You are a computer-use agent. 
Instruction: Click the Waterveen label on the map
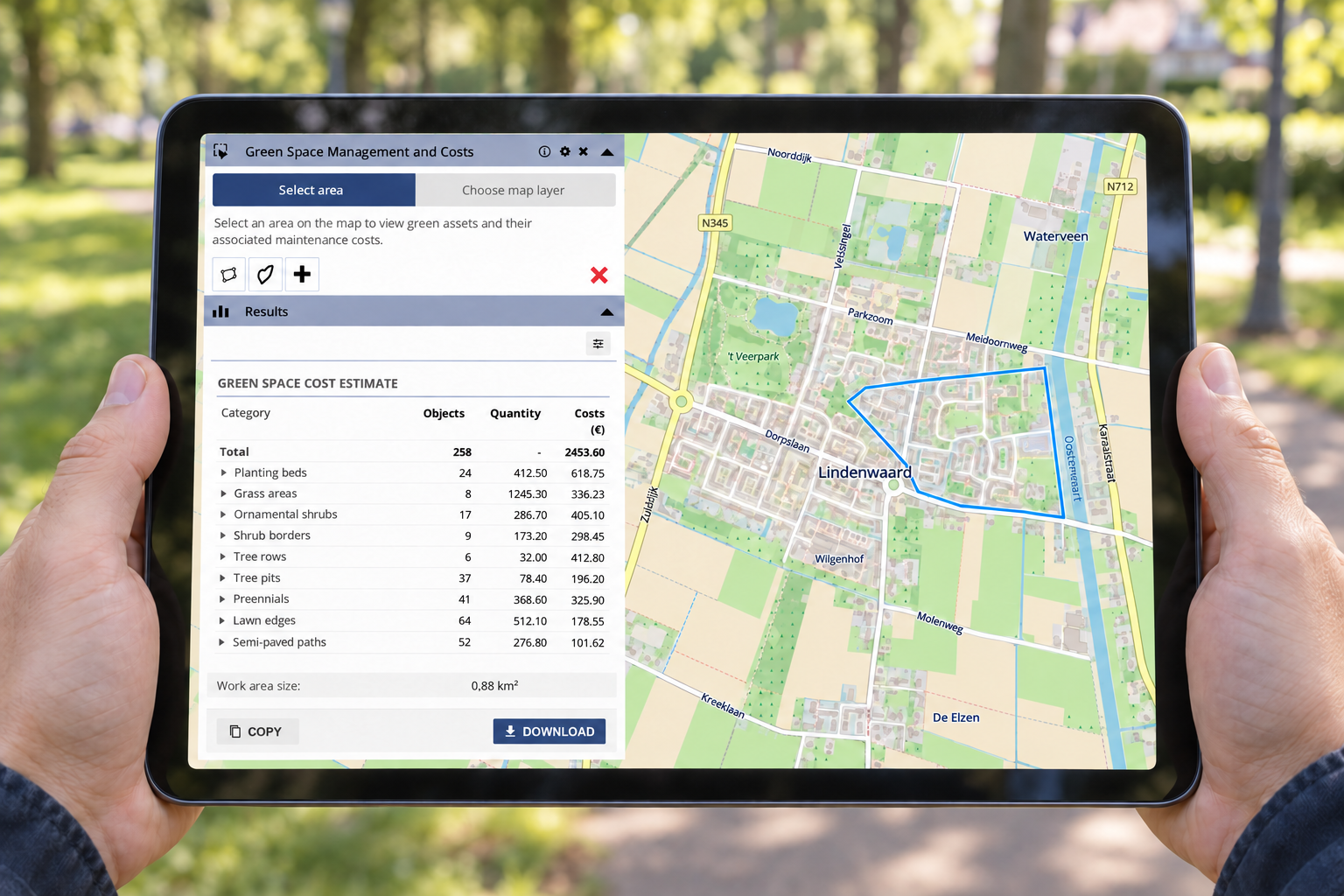1056,236
